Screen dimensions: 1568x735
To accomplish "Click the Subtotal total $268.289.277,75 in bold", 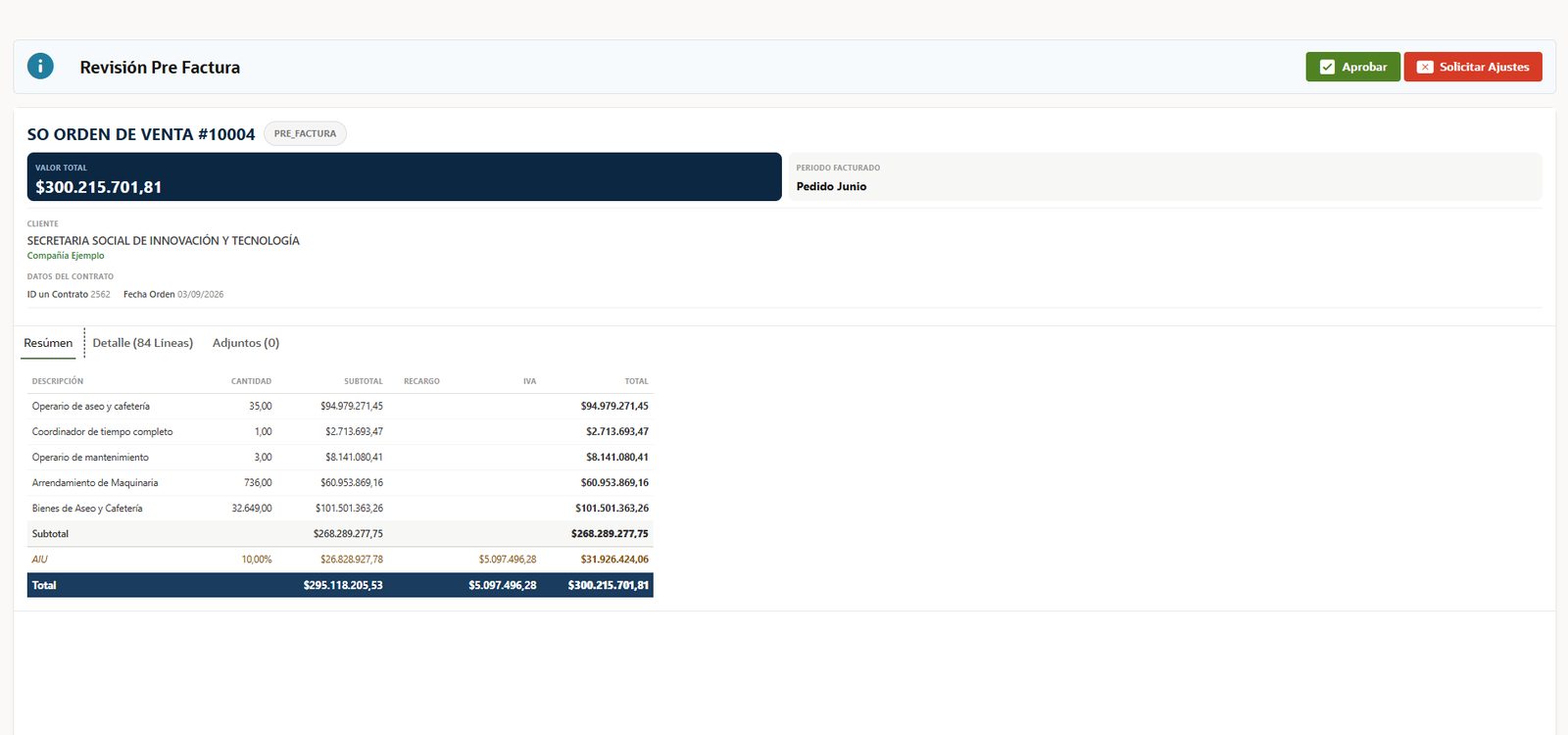I will [610, 534].
